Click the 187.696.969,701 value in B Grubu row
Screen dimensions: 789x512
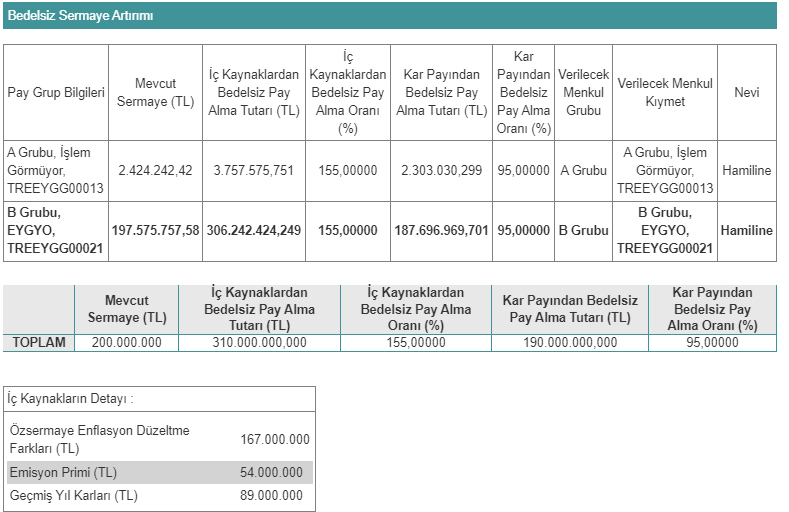(441, 231)
